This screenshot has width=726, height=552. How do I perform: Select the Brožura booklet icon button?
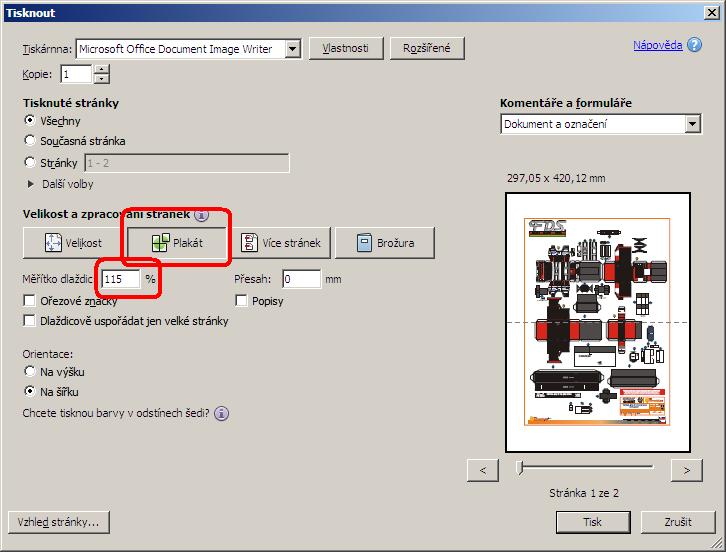pos(384,243)
